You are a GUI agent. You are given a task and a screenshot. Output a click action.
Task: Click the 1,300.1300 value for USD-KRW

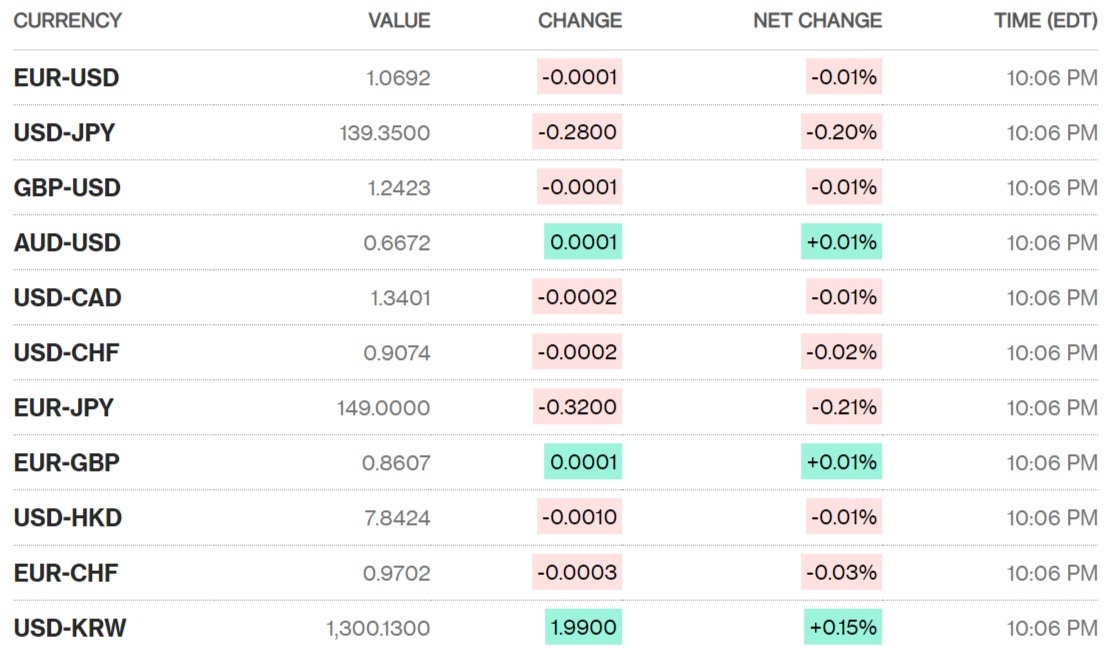pos(378,628)
